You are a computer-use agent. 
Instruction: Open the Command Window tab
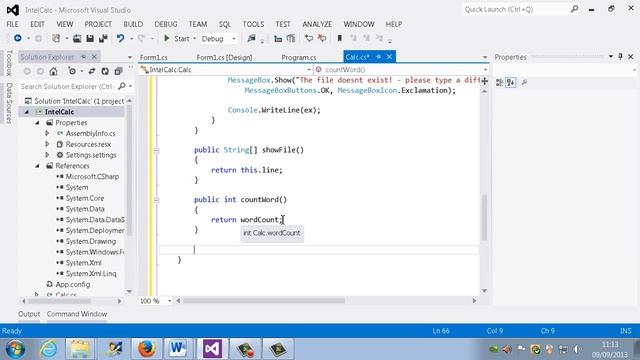77,314
